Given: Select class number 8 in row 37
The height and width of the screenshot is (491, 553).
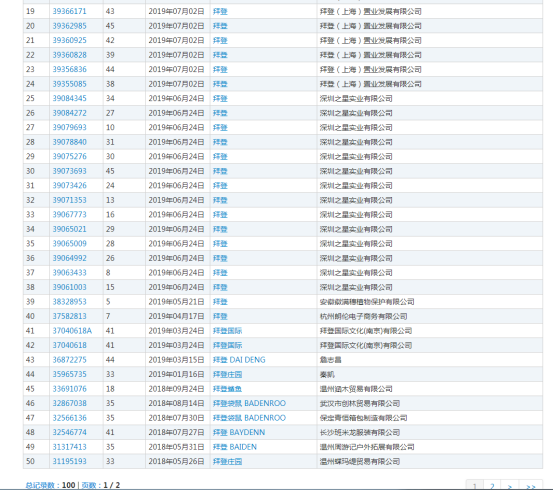Looking at the screenshot, I should click(x=108, y=273).
